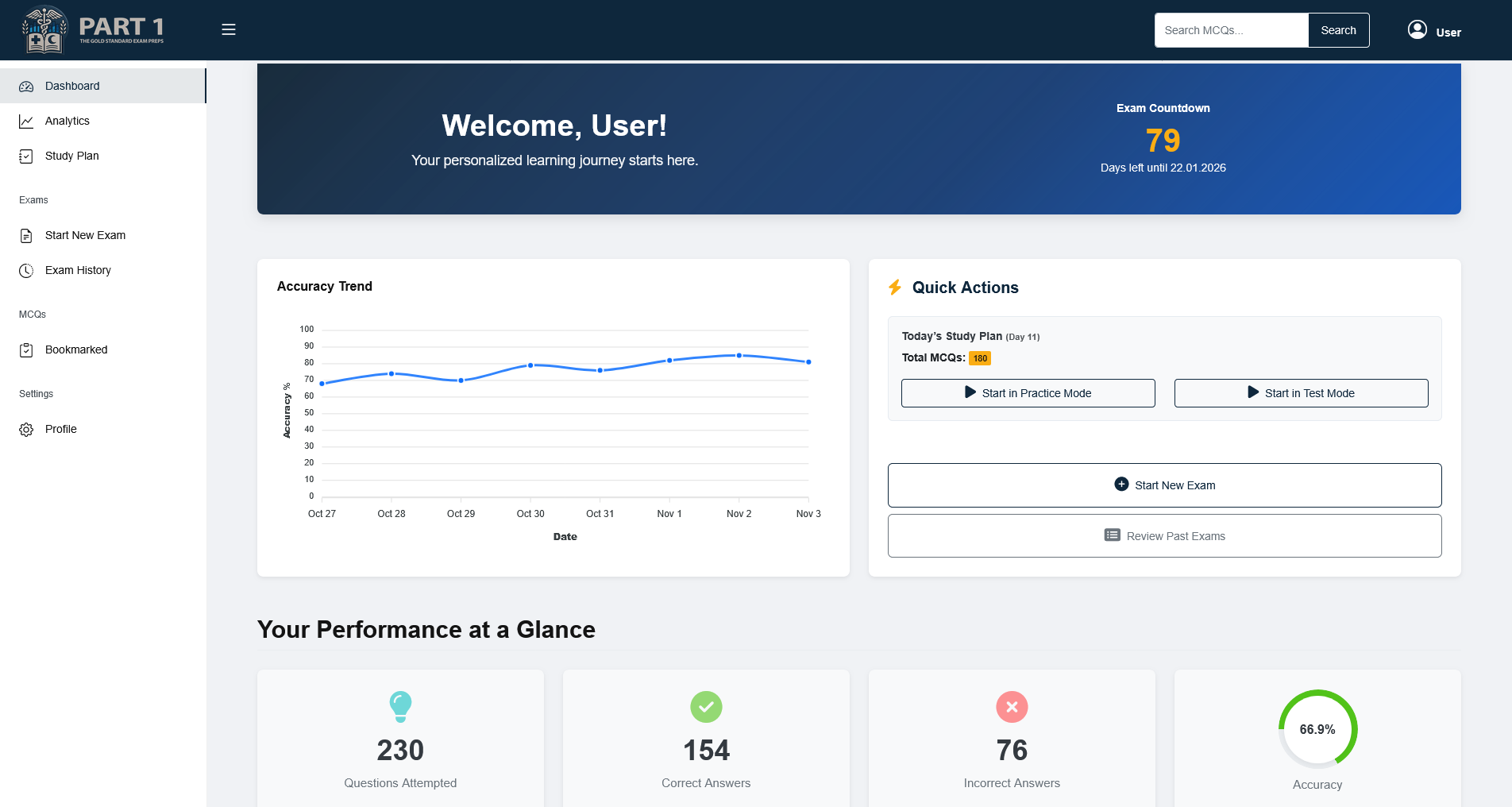Click the Exam History clock icon
The height and width of the screenshot is (807, 1512).
26,271
